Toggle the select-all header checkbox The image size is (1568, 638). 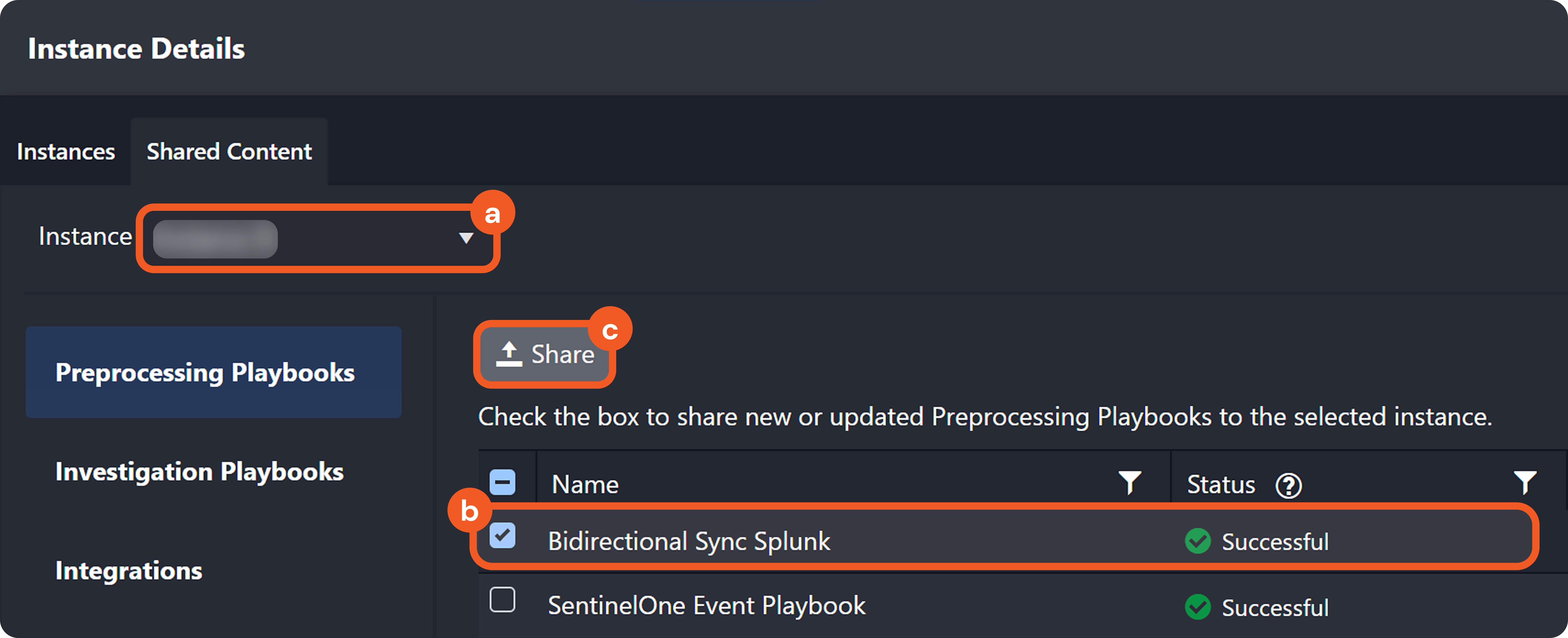click(x=503, y=482)
